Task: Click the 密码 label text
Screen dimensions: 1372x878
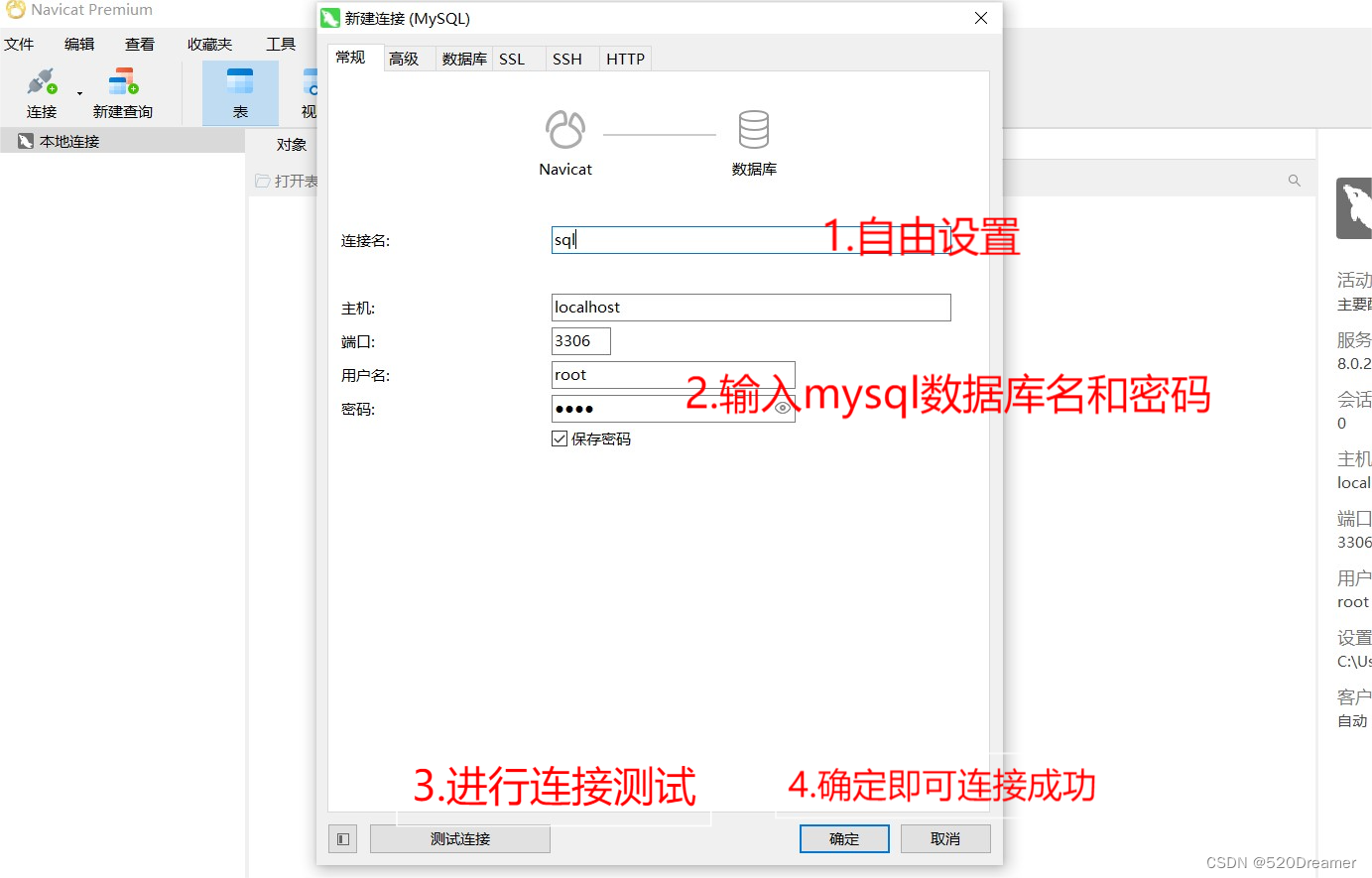Action: pos(358,410)
